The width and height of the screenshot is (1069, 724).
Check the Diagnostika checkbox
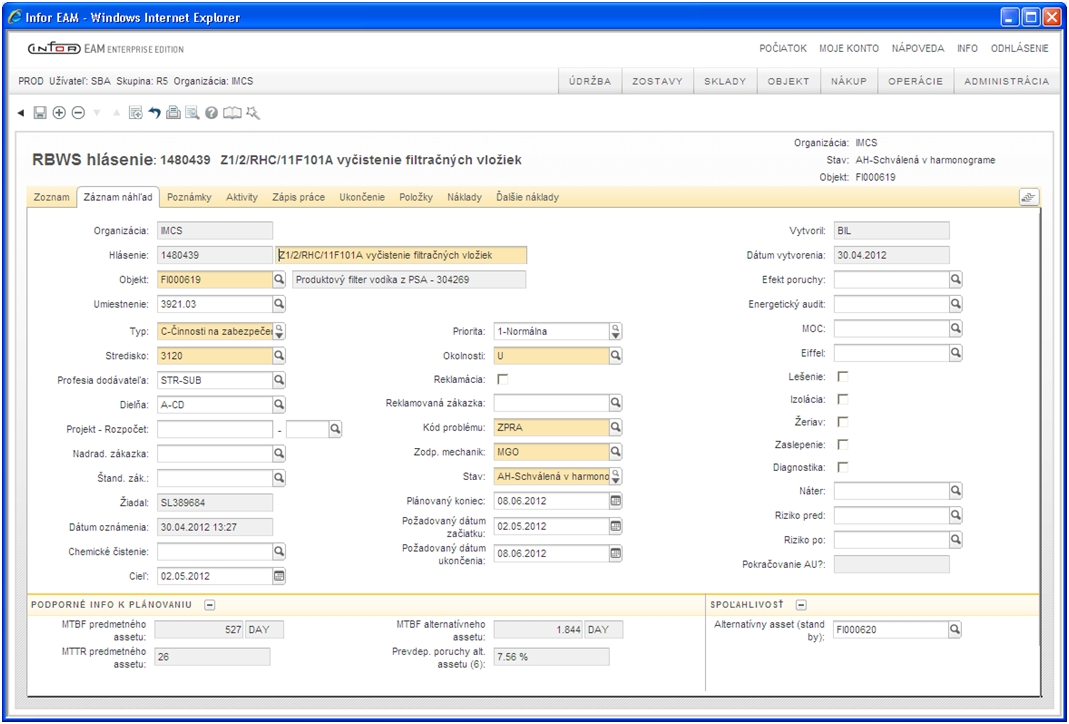coord(843,467)
